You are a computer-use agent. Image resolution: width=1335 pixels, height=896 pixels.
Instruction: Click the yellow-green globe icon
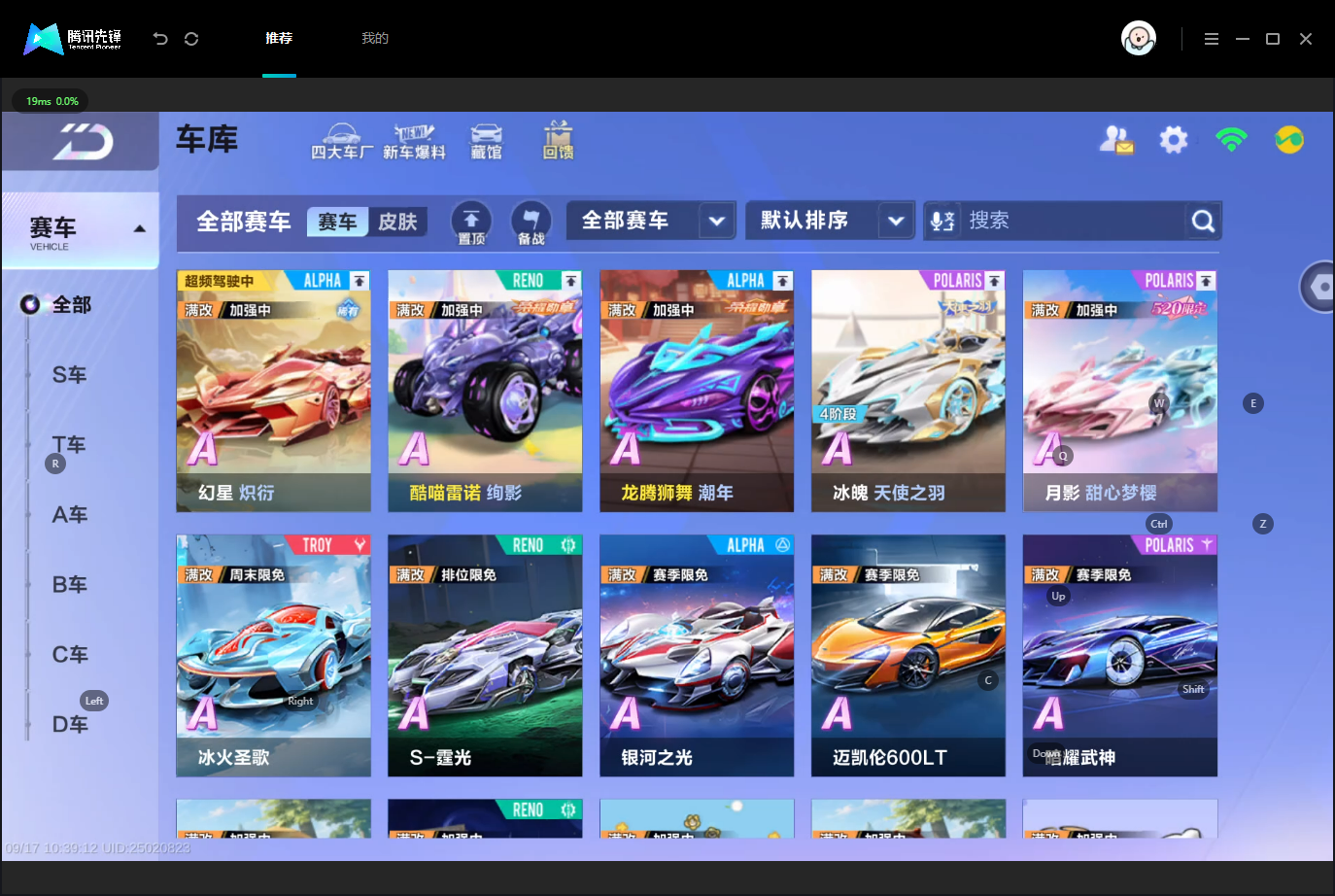point(1289,140)
